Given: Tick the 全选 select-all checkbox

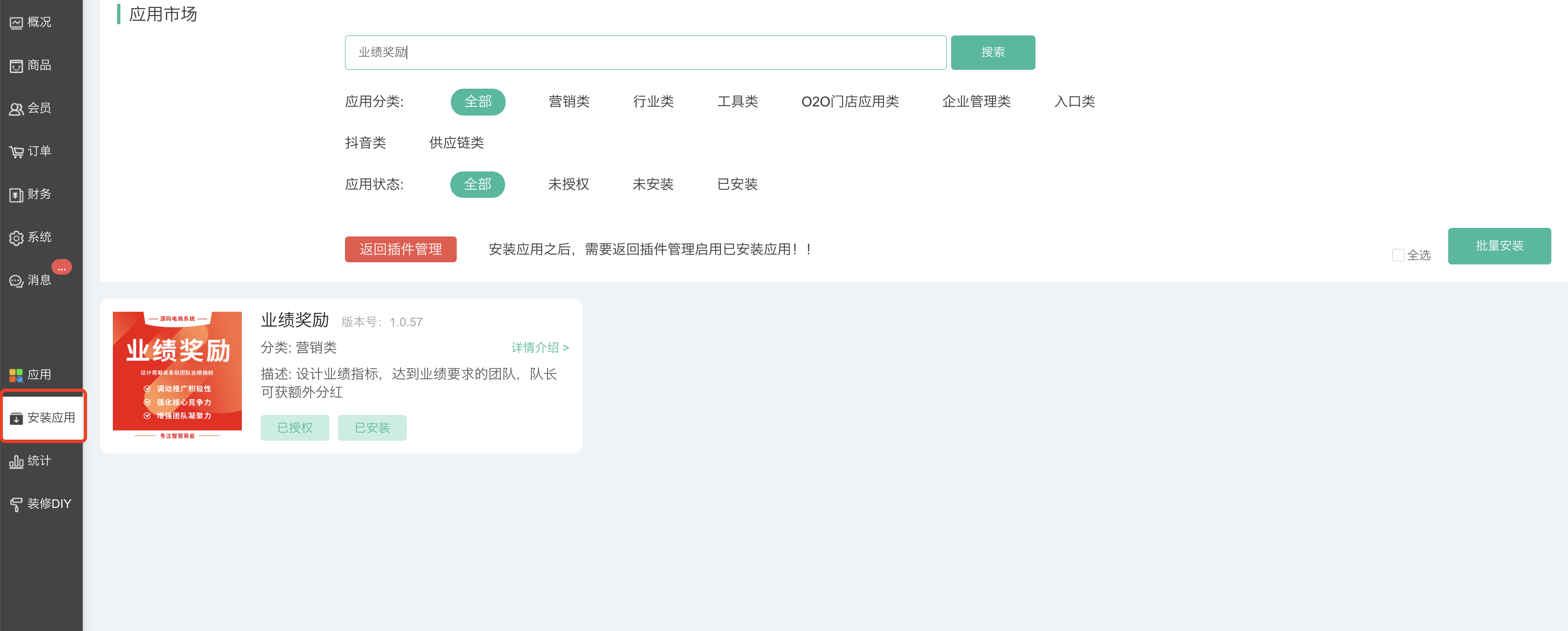Looking at the screenshot, I should [x=1398, y=255].
